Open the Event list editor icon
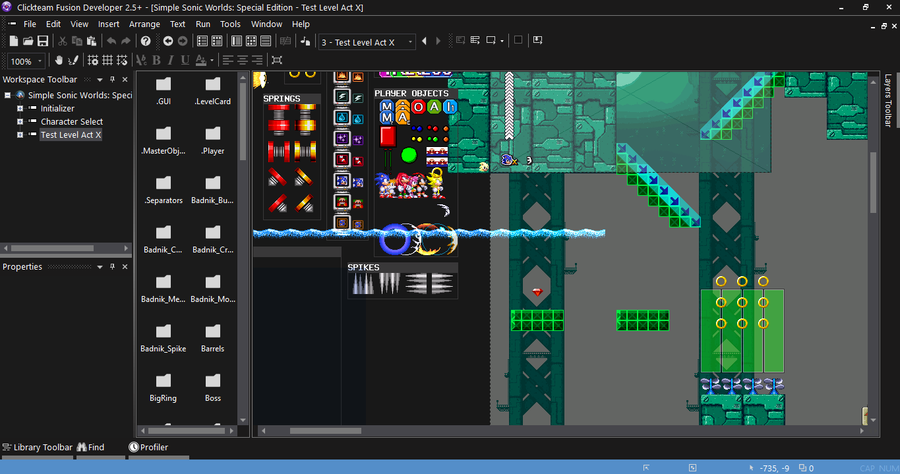The image size is (900, 474). click(266, 41)
